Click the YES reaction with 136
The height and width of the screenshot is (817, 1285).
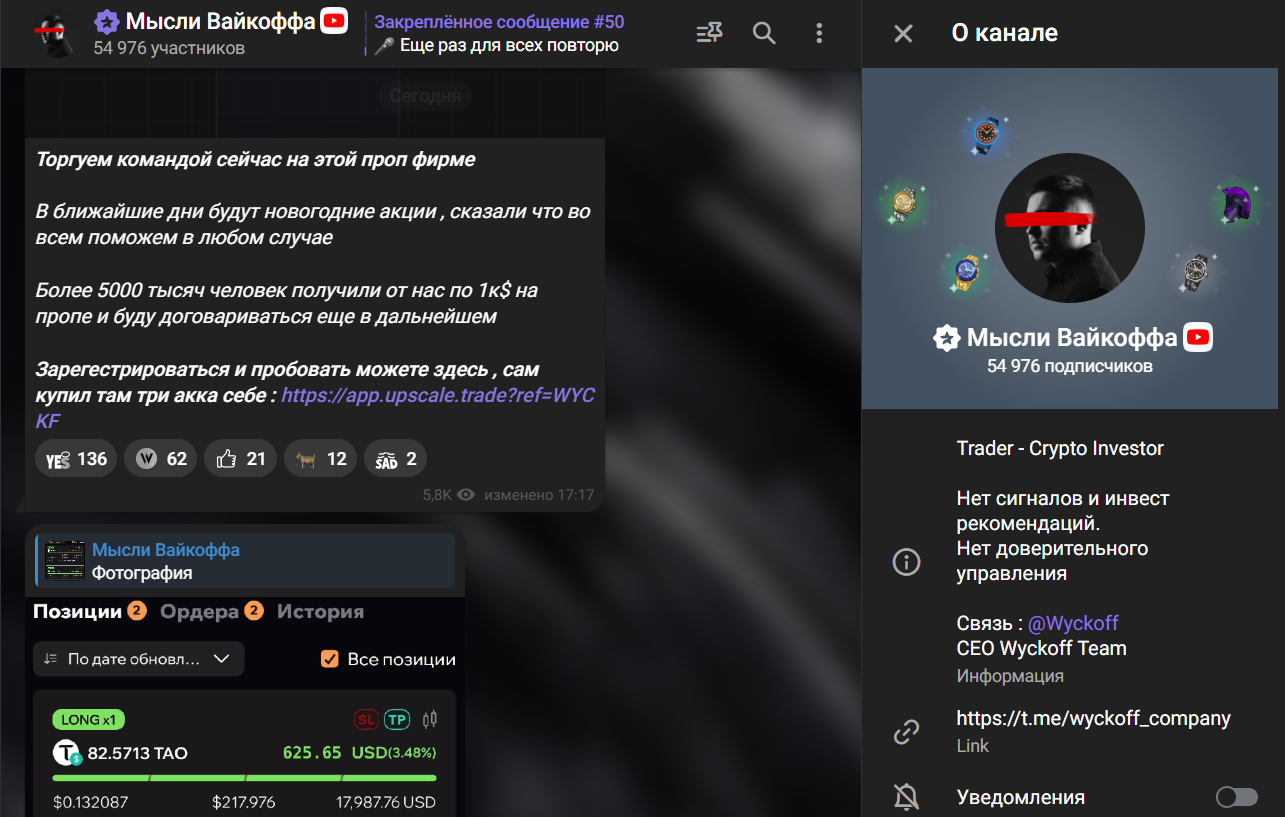(77, 459)
